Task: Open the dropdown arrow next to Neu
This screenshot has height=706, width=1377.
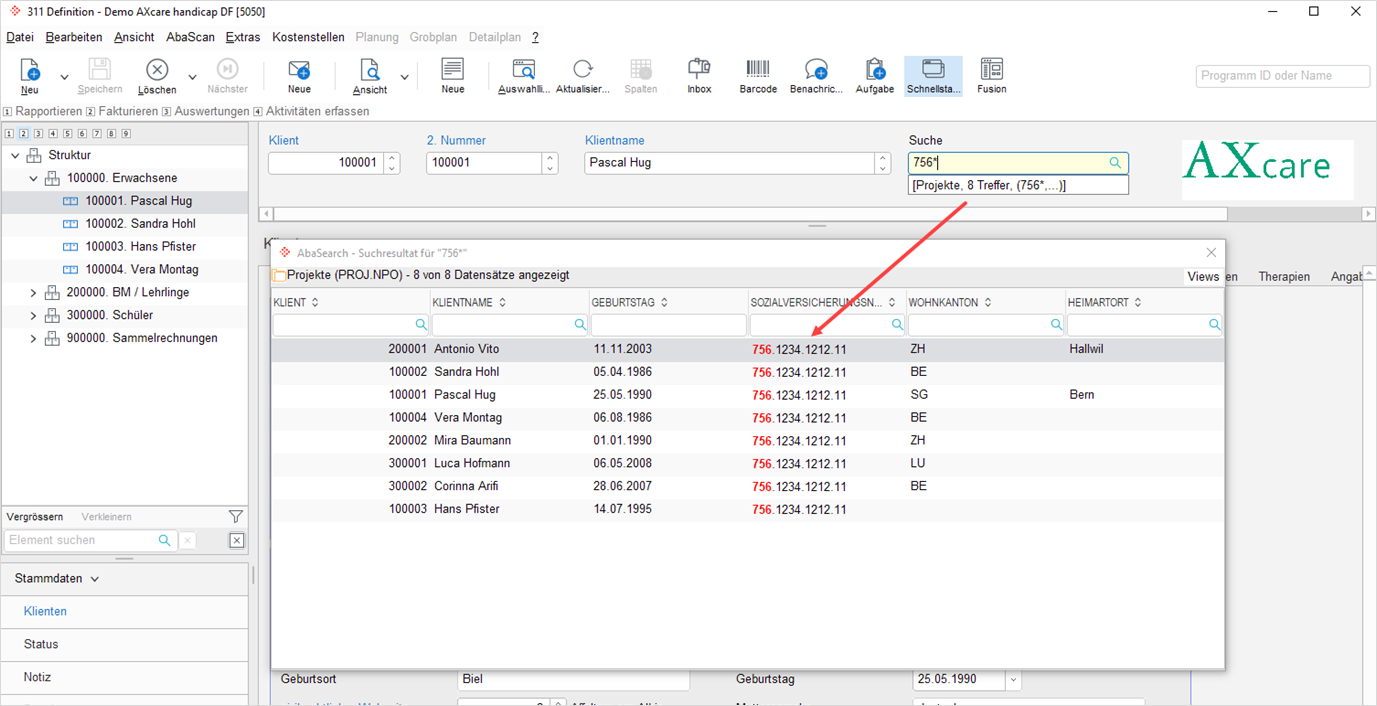Action: (64, 76)
